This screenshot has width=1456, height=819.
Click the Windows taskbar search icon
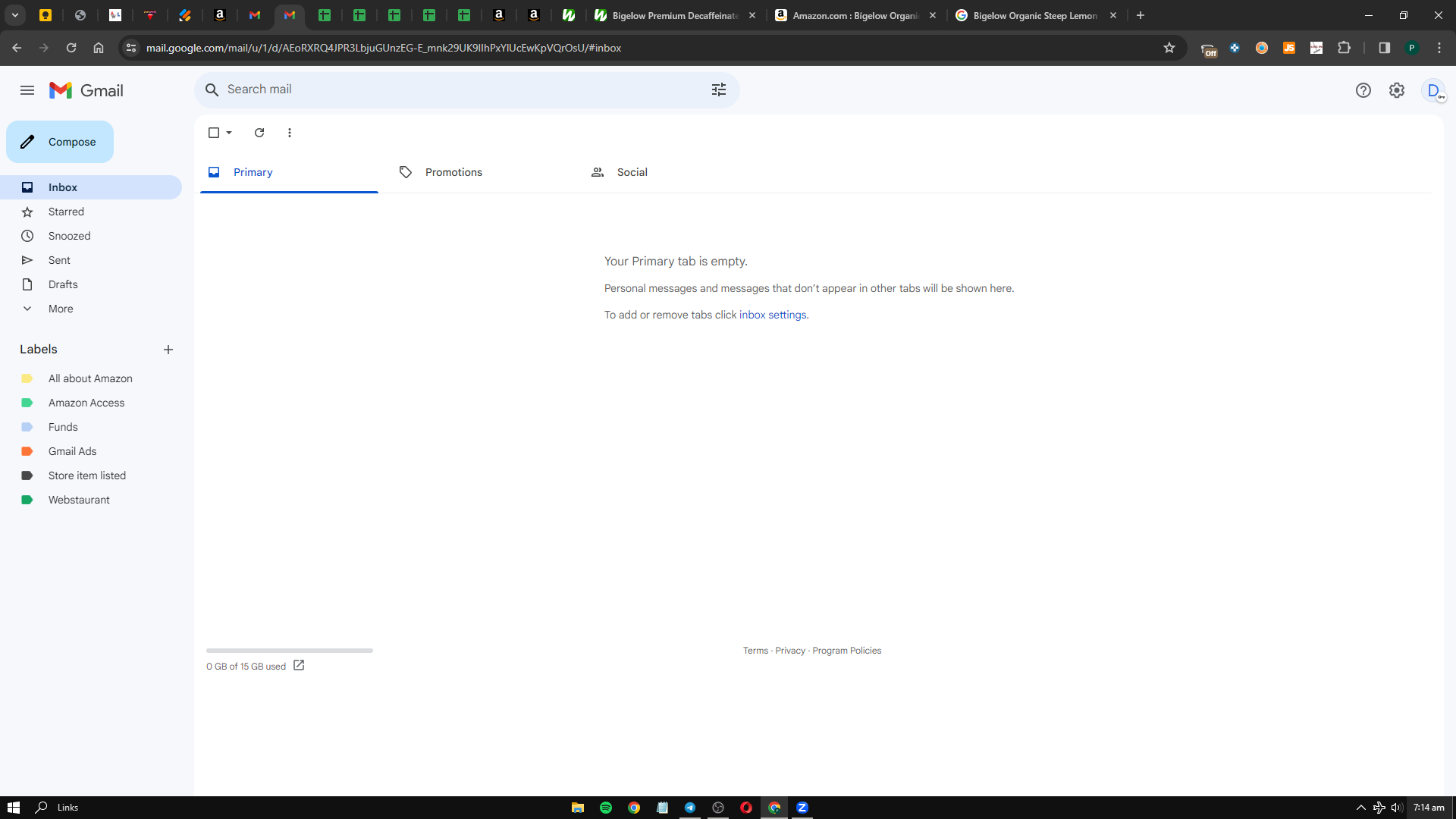click(x=42, y=808)
